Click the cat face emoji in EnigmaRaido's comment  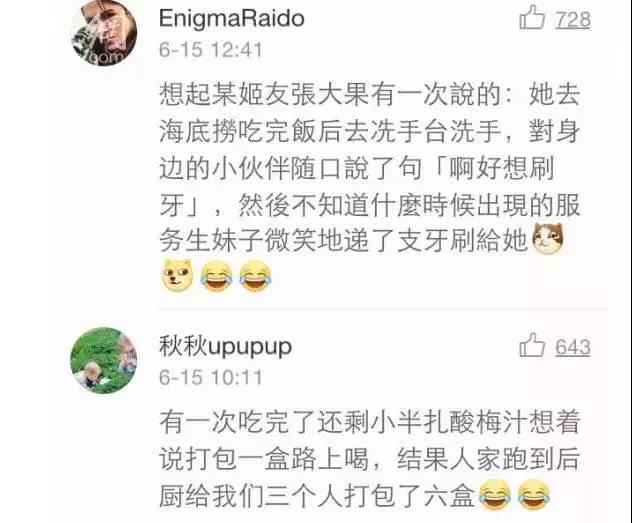[x=548, y=238]
